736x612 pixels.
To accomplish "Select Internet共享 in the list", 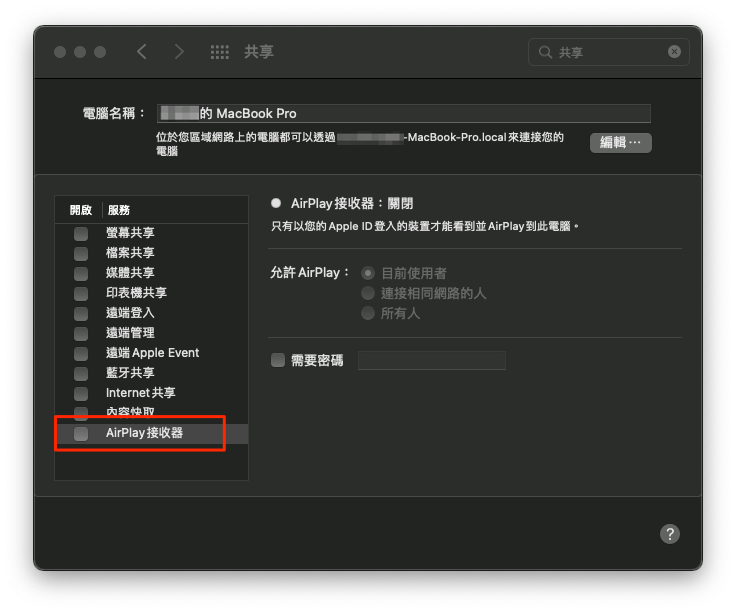I will 140,393.
